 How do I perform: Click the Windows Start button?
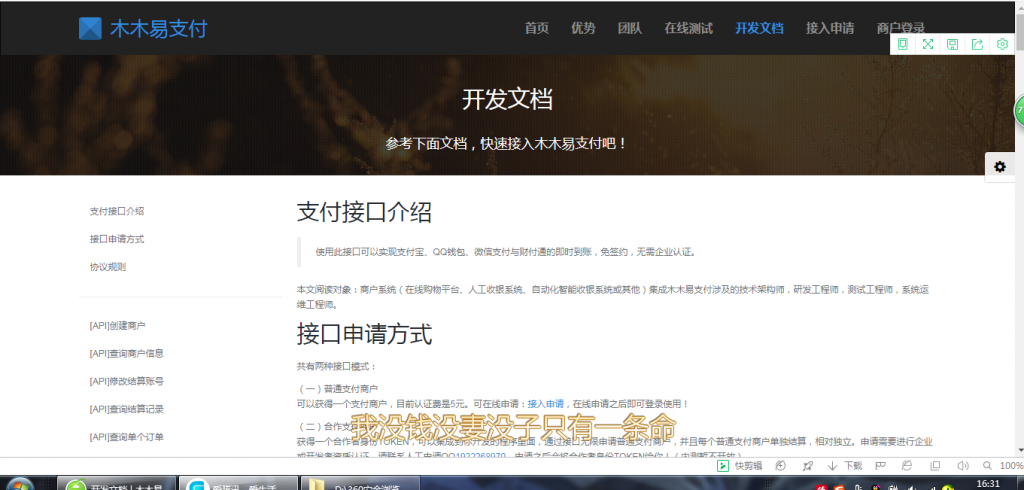(20, 484)
